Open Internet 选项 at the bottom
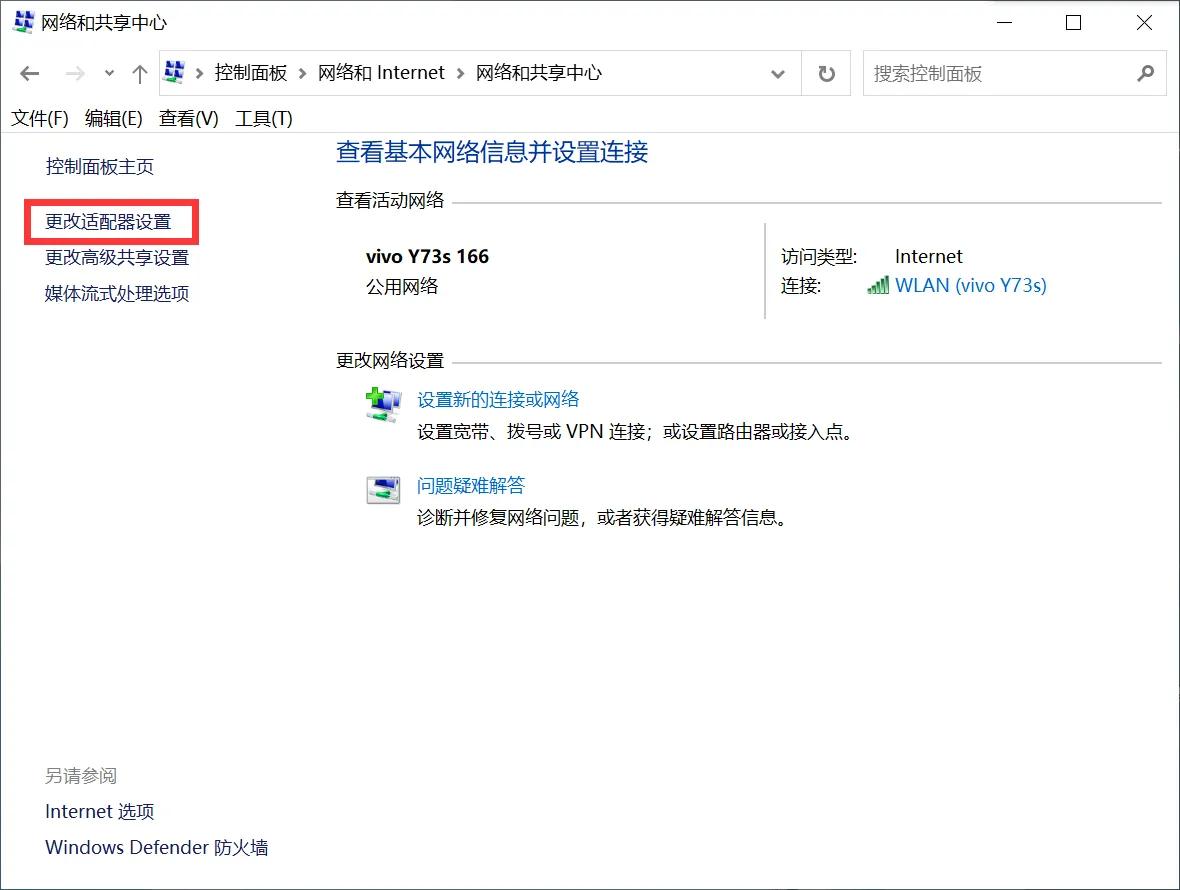Viewport: 1180px width, 890px height. click(x=99, y=811)
